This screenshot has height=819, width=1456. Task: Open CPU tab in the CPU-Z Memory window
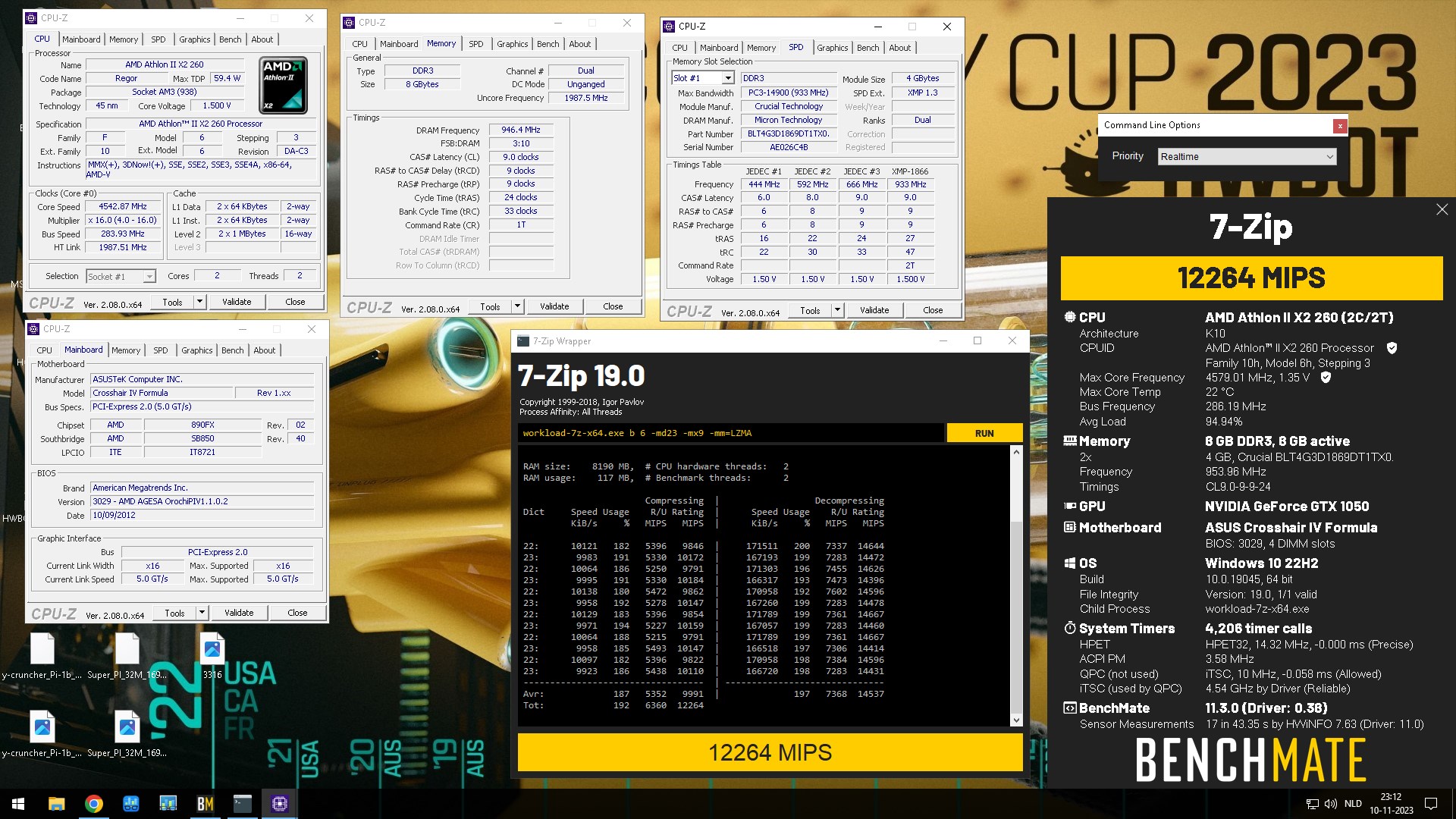(x=359, y=44)
